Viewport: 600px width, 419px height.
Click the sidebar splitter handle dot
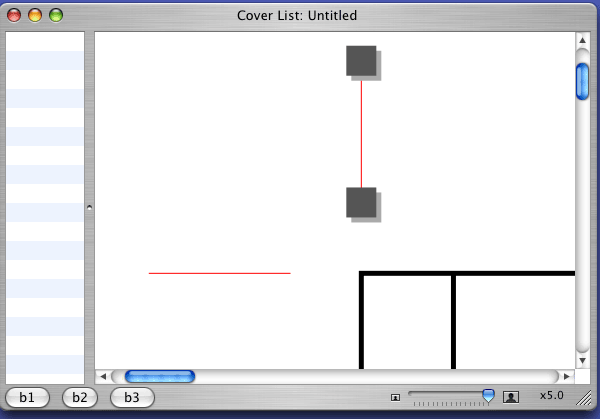(x=89, y=208)
